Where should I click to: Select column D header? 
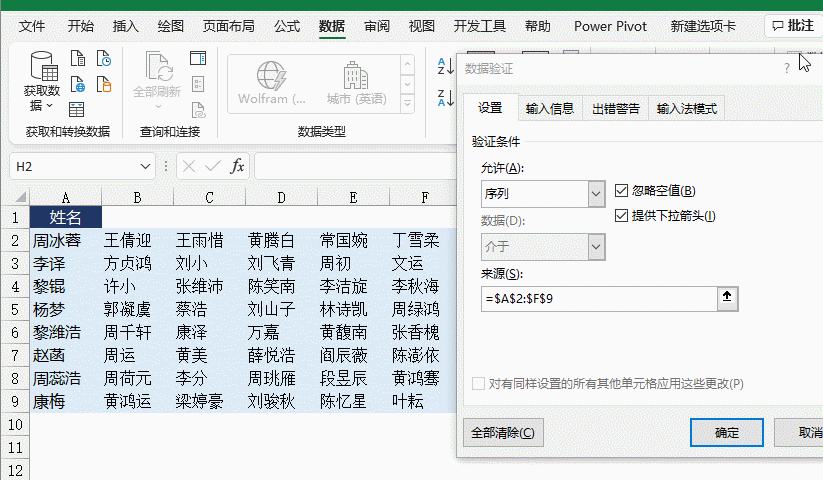click(281, 197)
